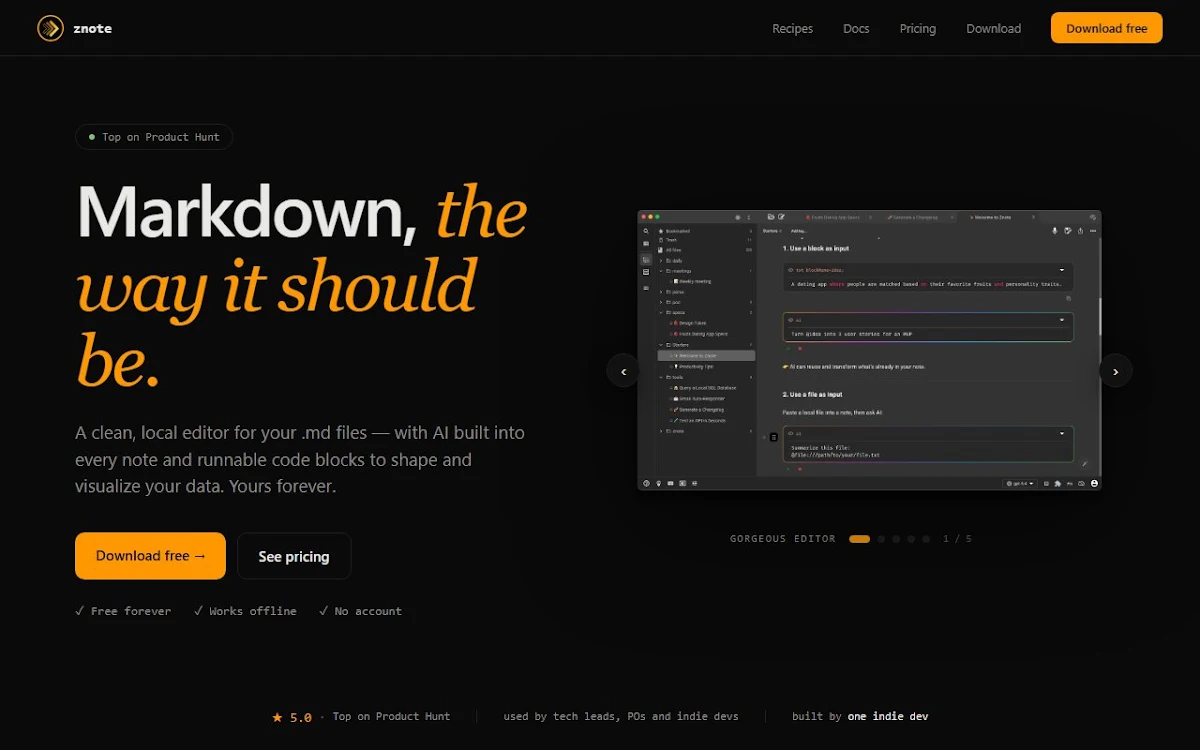This screenshot has height=750, width=1200.
Task: Select the active first carousel dot
Action: tap(859, 539)
